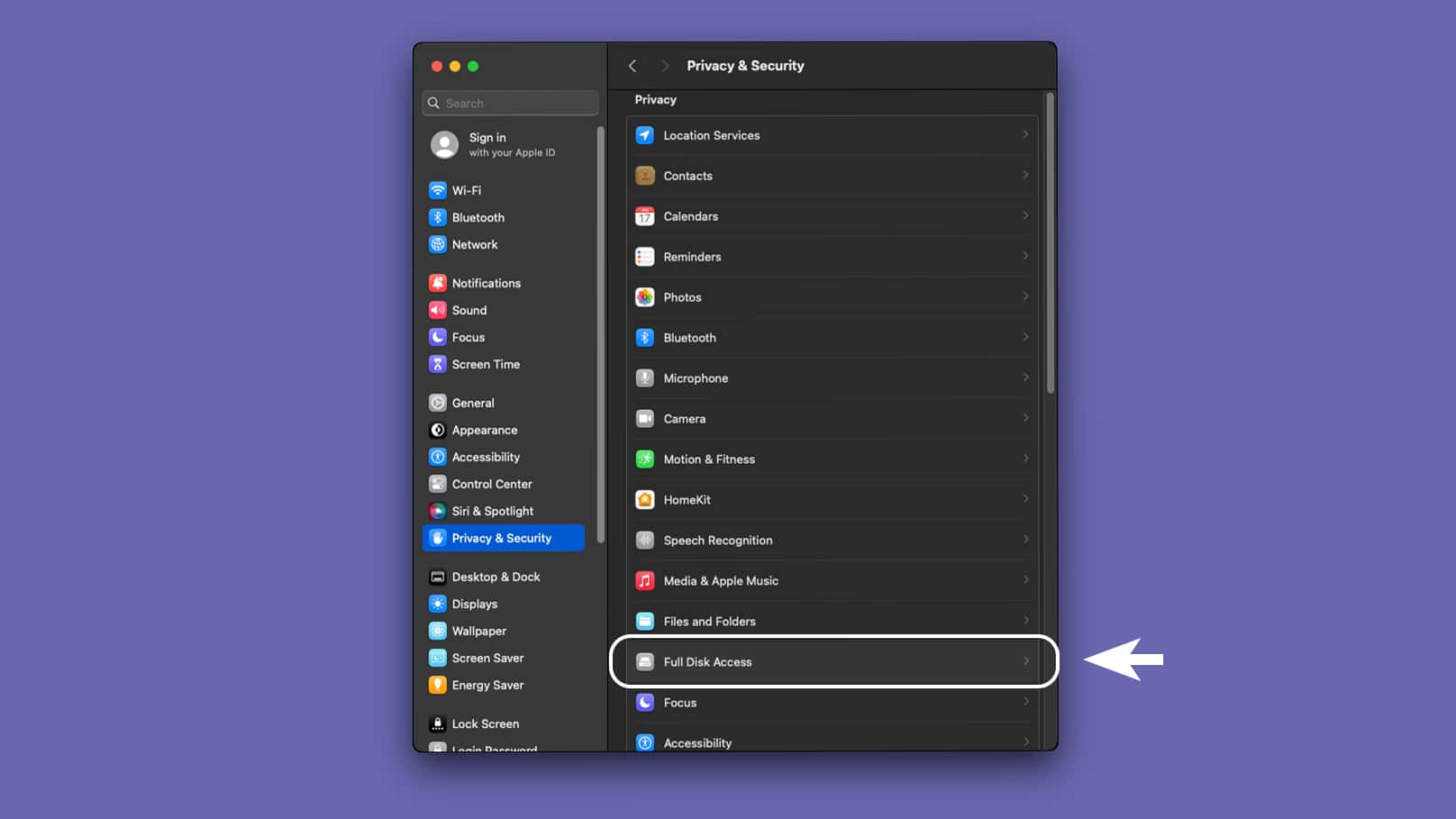The height and width of the screenshot is (819, 1456).
Task: Select the Notifications bell icon
Action: [x=438, y=283]
